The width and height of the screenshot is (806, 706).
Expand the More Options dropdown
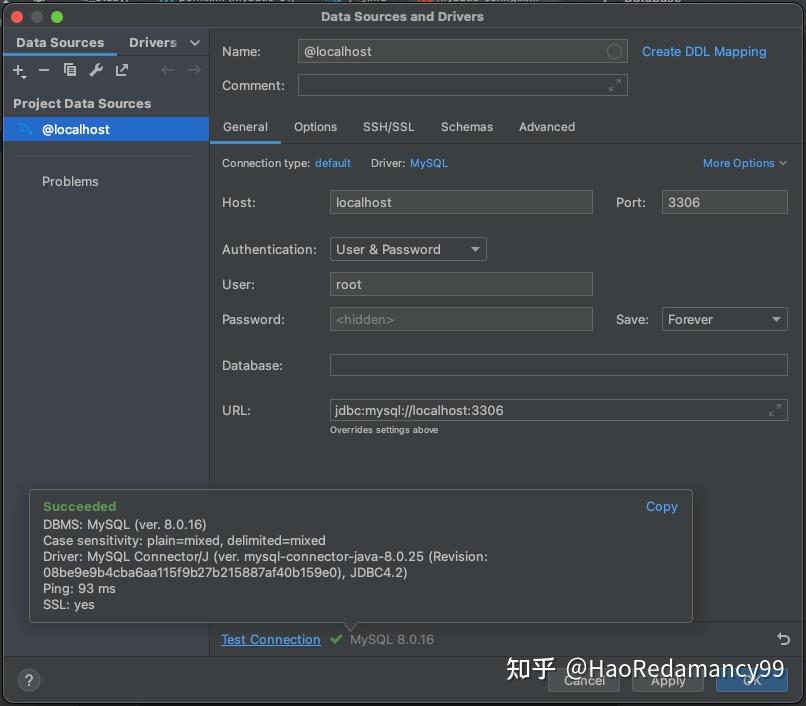click(745, 163)
